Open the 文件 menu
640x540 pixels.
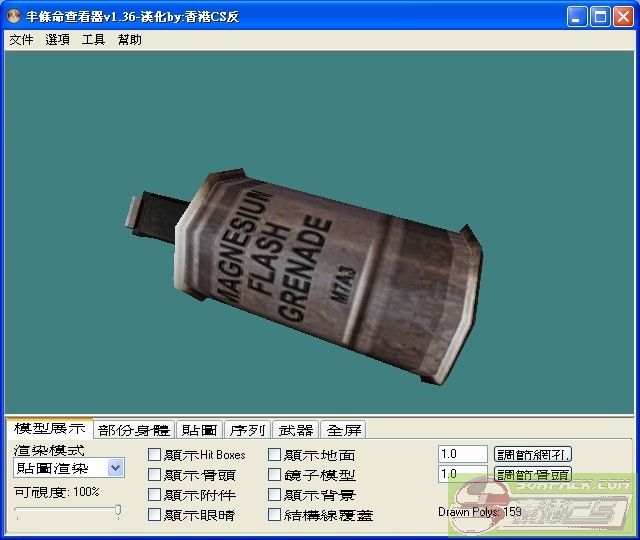point(21,40)
